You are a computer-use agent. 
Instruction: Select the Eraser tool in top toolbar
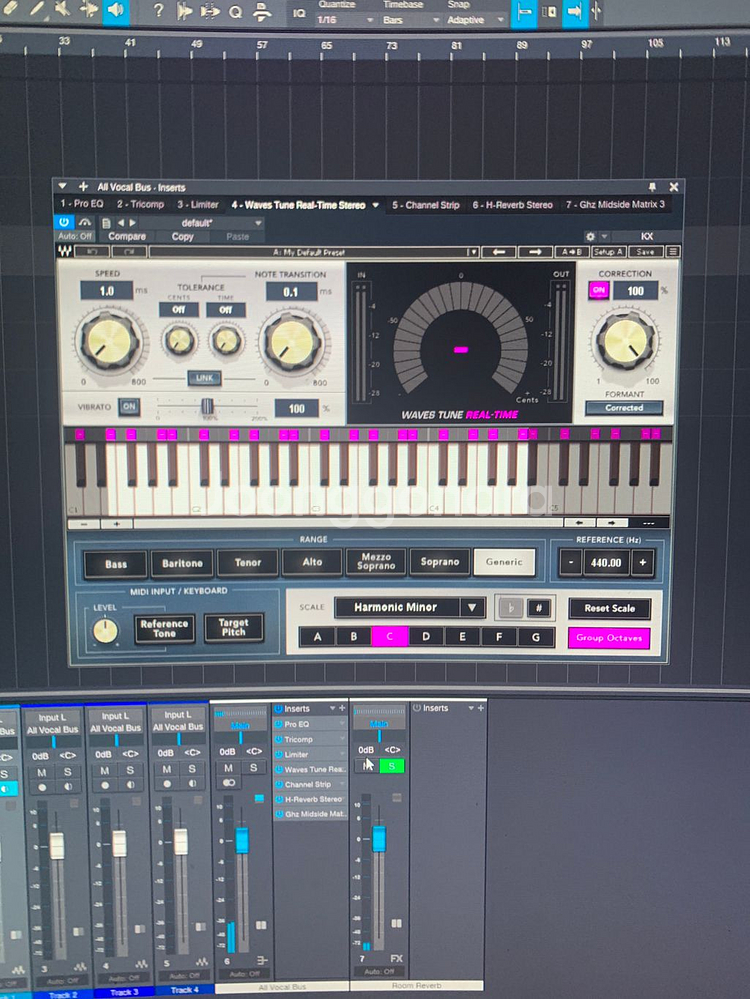click(x=11, y=9)
